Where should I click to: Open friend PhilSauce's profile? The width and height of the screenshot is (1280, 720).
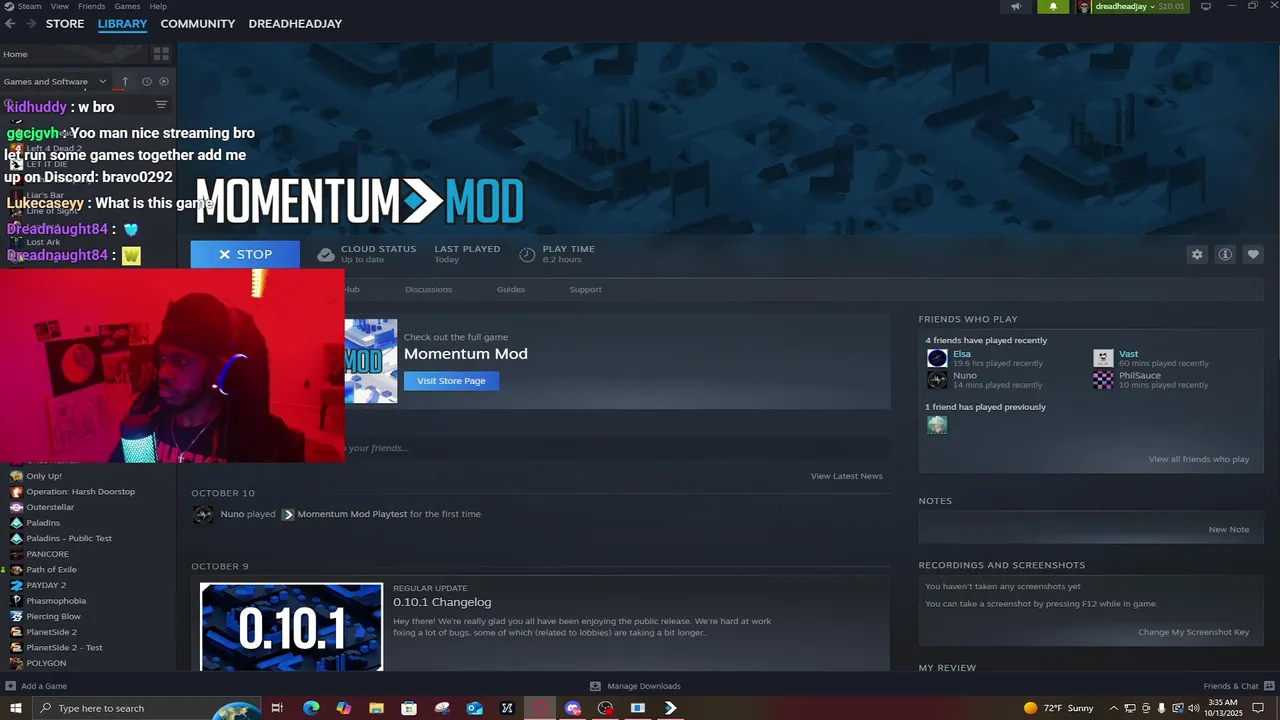point(1140,376)
